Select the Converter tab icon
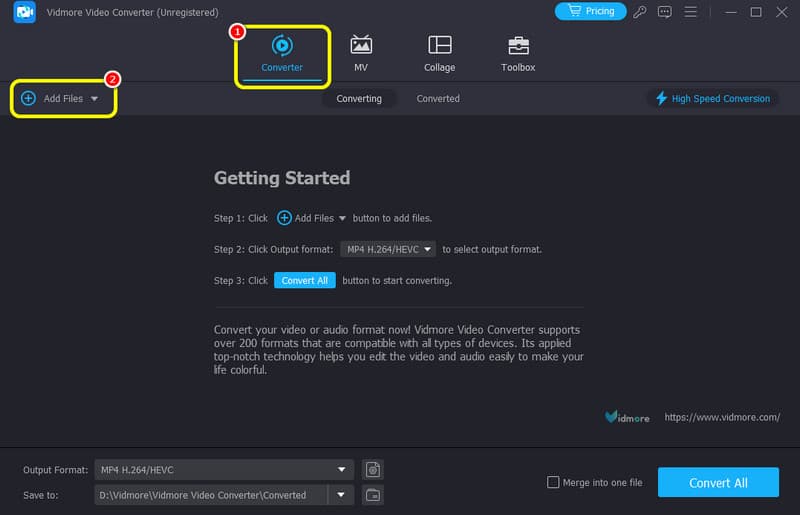800x515 pixels. click(282, 46)
